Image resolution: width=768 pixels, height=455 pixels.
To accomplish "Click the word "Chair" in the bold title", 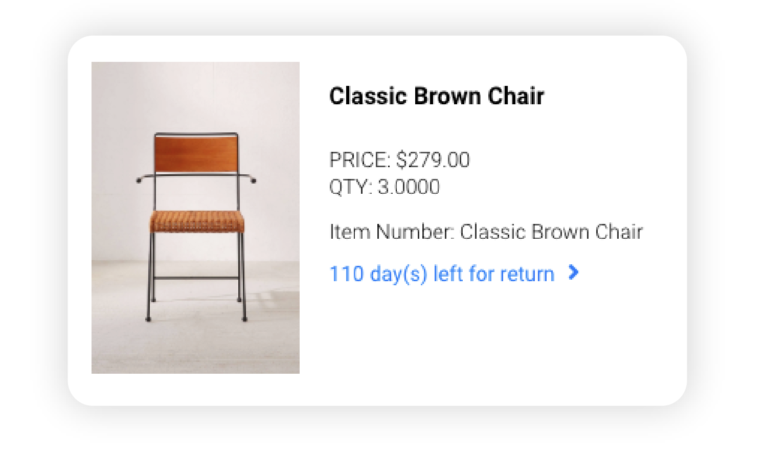I will tap(516, 96).
